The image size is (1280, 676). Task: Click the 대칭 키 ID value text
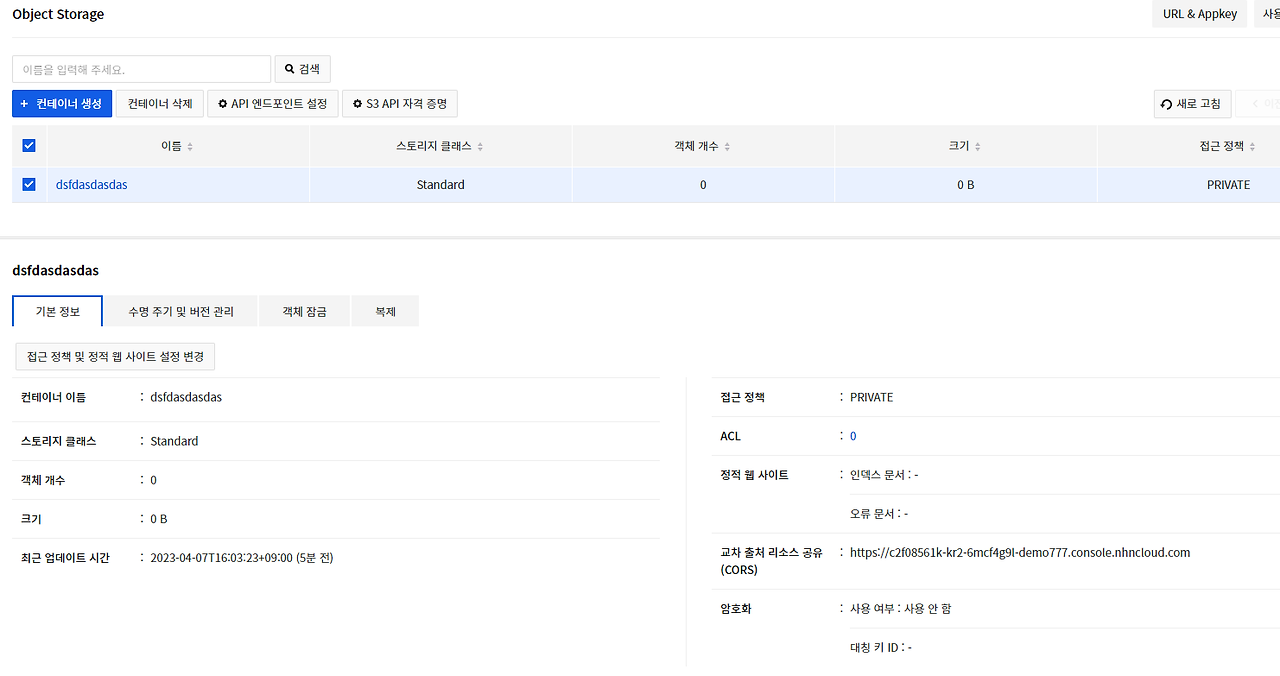tap(881, 647)
